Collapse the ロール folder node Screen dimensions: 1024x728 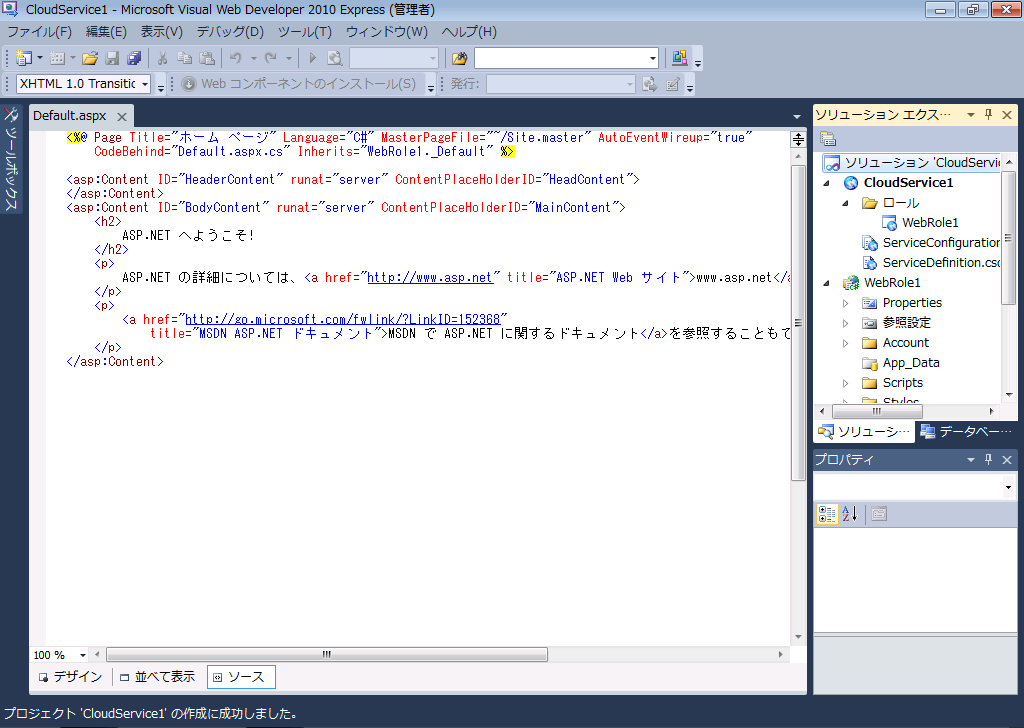coord(846,203)
